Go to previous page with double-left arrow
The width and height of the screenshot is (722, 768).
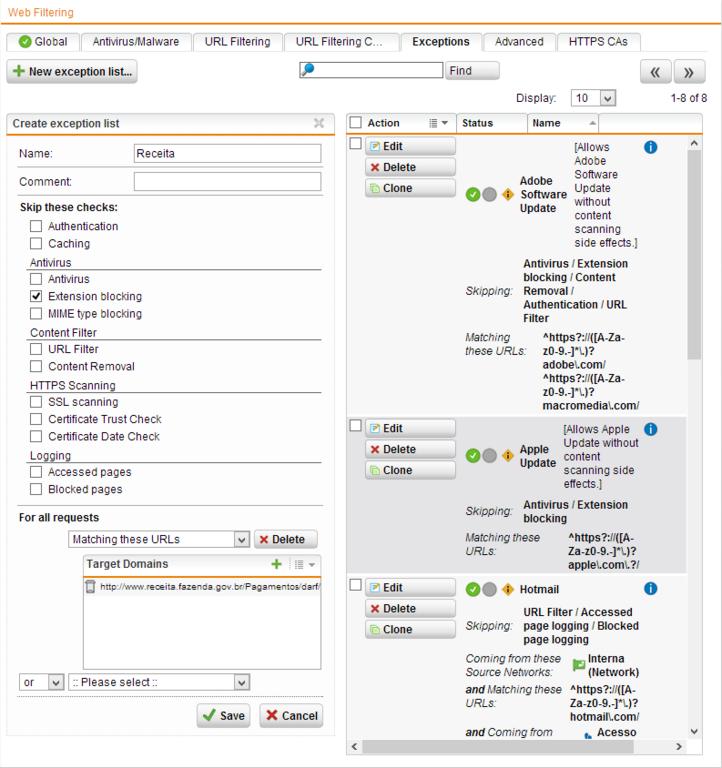[655, 72]
